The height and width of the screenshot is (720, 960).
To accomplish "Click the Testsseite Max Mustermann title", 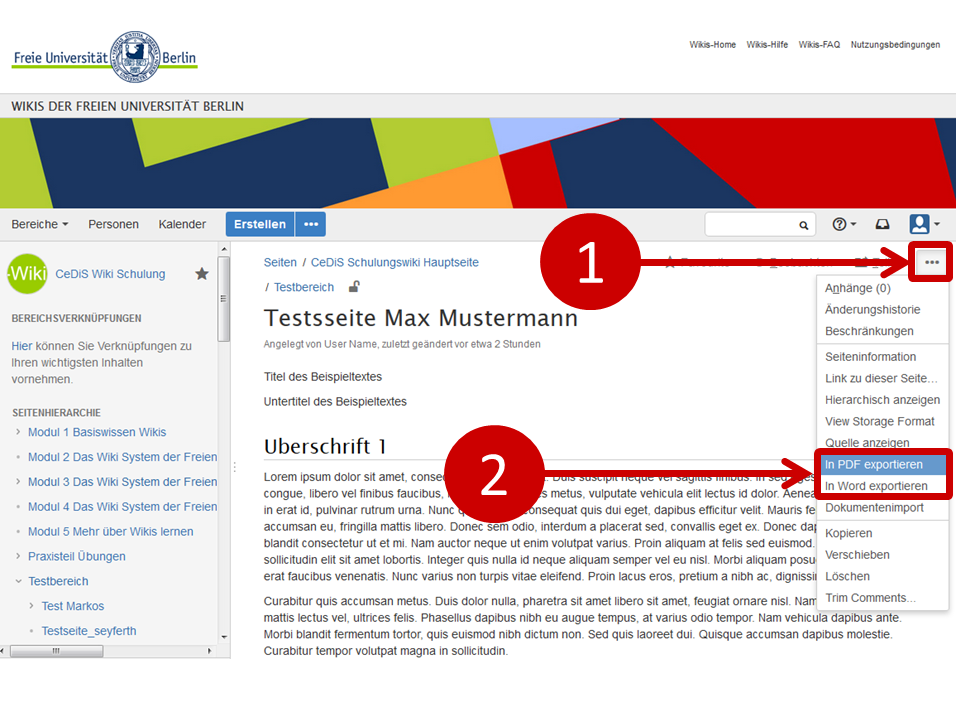I will [x=421, y=318].
